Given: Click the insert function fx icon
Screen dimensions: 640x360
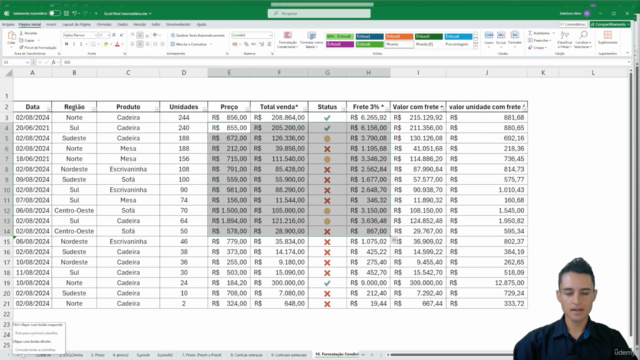Looking at the screenshot, I should click(x=53, y=62).
